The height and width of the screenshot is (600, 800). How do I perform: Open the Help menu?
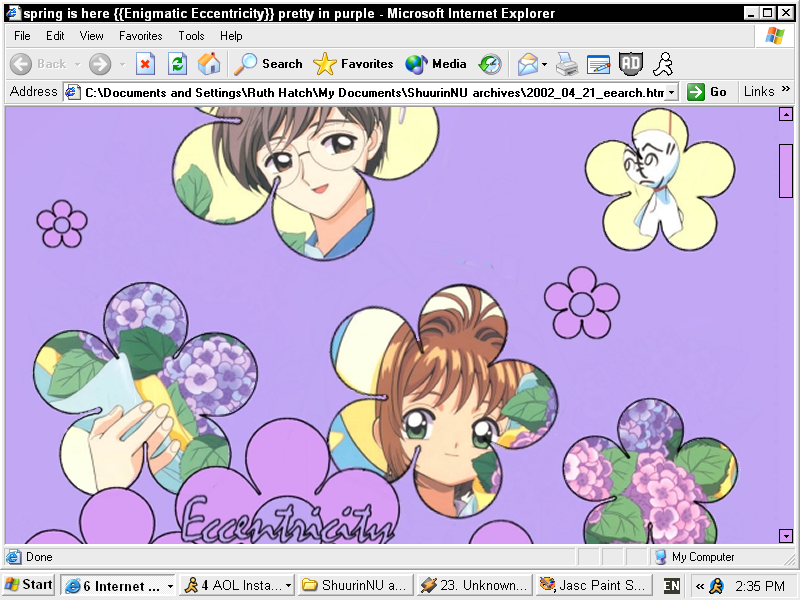pos(231,36)
